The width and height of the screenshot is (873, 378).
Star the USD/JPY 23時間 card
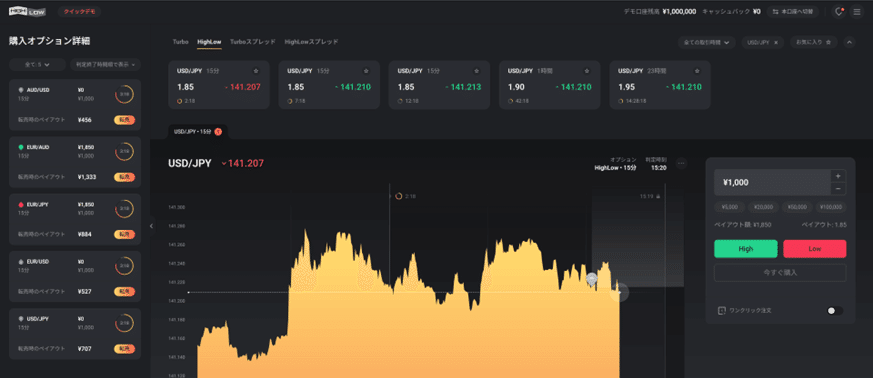(697, 71)
